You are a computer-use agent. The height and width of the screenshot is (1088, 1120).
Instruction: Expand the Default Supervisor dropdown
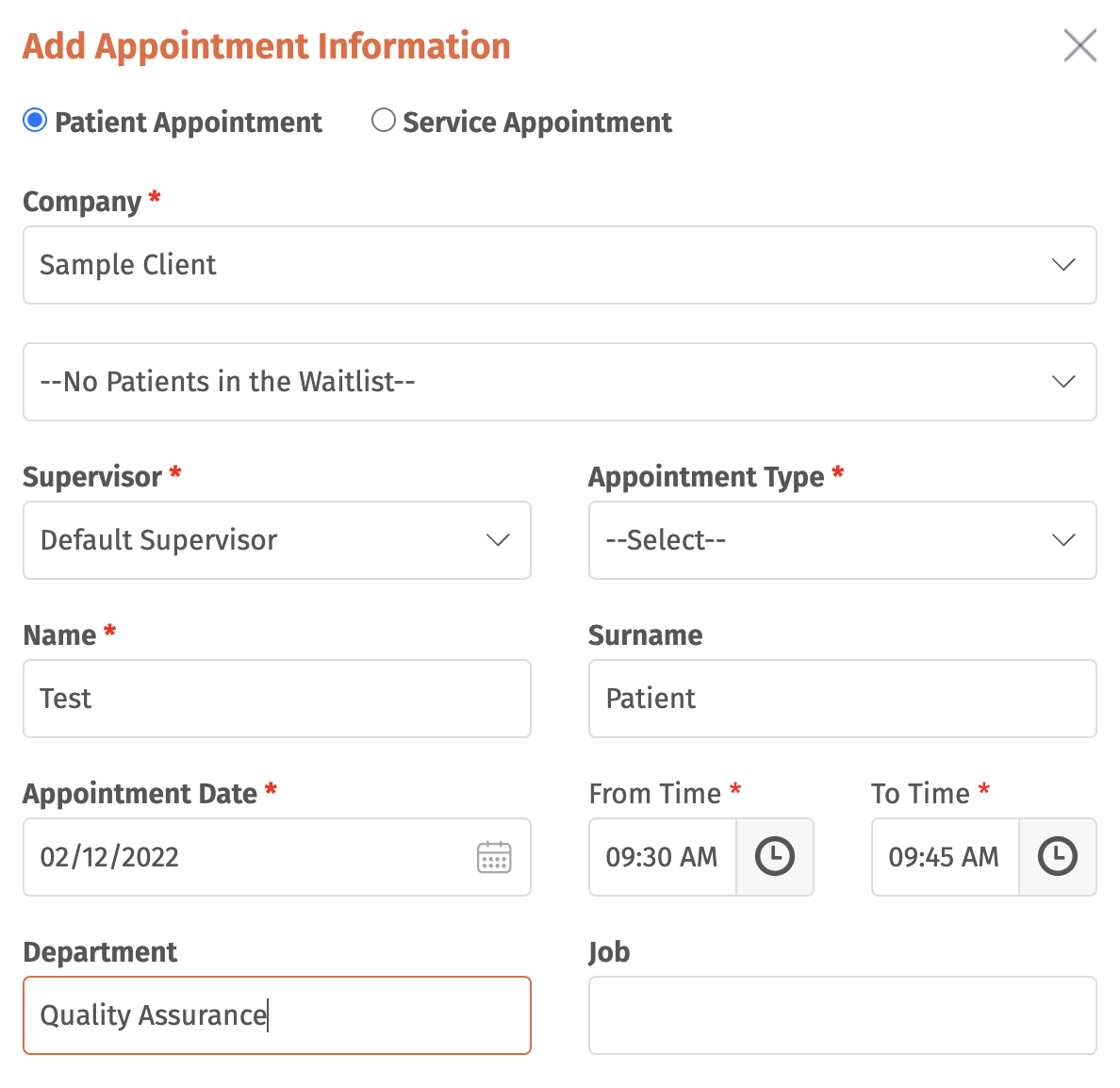(x=277, y=540)
